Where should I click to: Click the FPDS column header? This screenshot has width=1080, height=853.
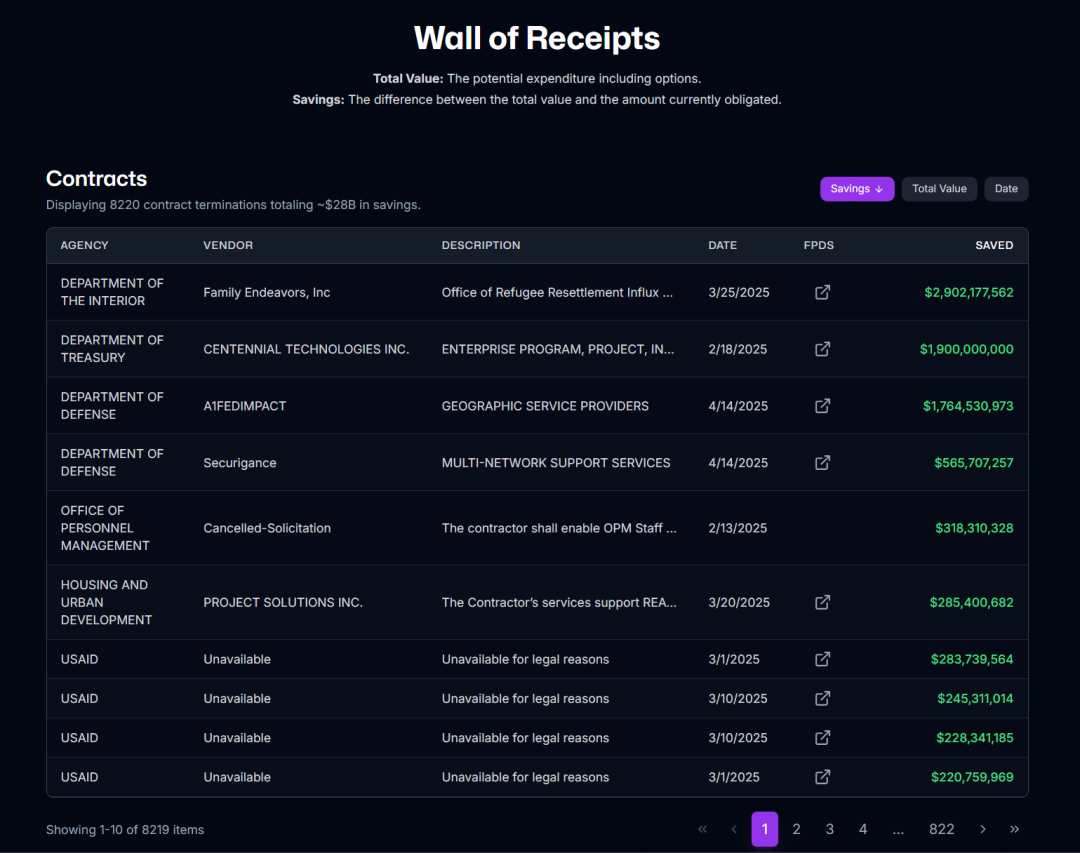pos(818,245)
